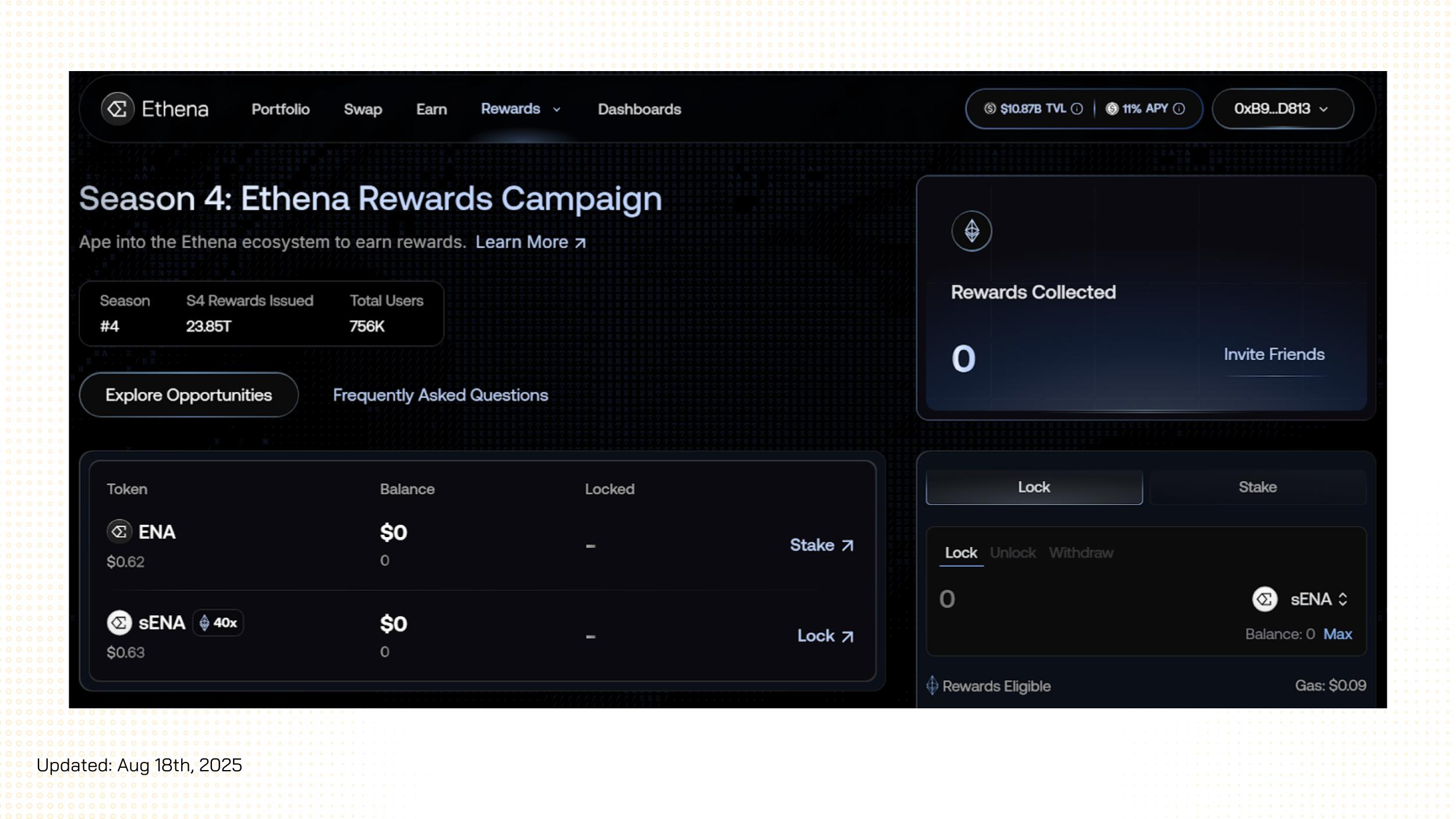The width and height of the screenshot is (1456, 819).
Task: Click the Lock link for sENA
Action: 825,636
